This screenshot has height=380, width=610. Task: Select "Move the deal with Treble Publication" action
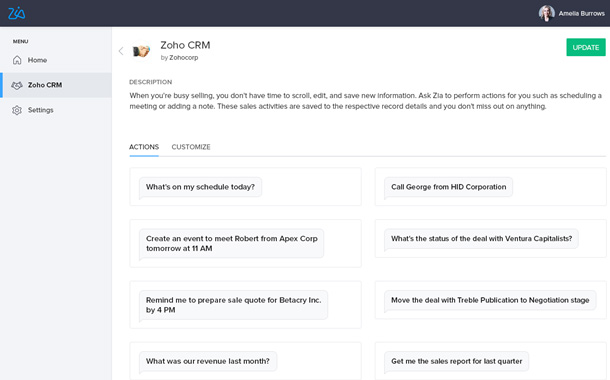(490, 300)
